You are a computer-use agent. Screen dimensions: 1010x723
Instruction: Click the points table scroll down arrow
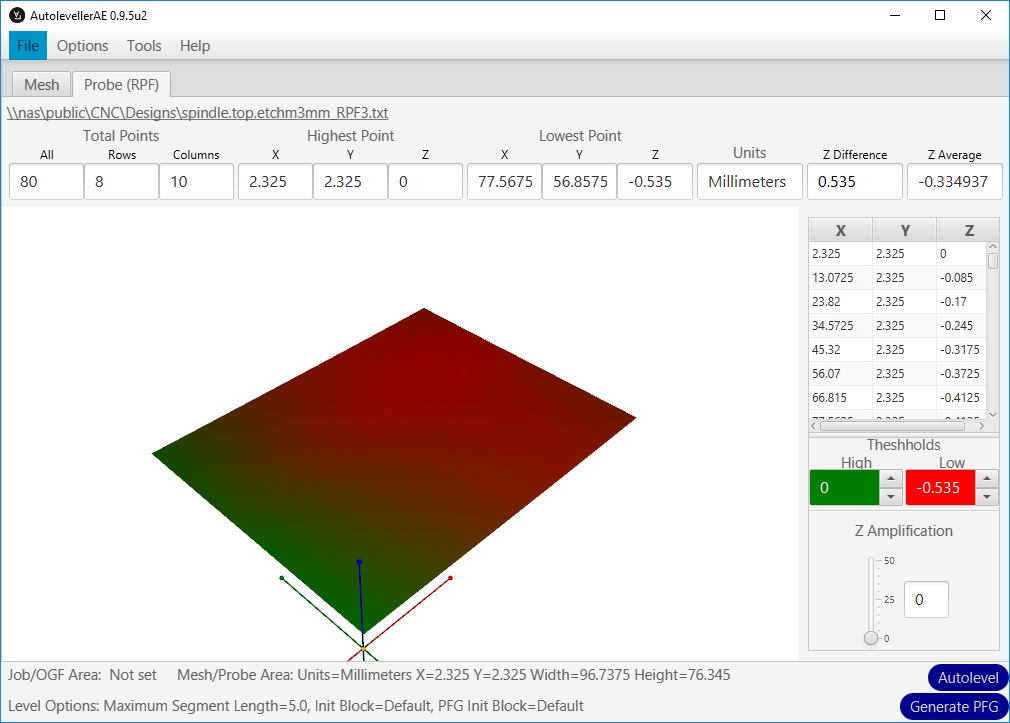coord(993,414)
